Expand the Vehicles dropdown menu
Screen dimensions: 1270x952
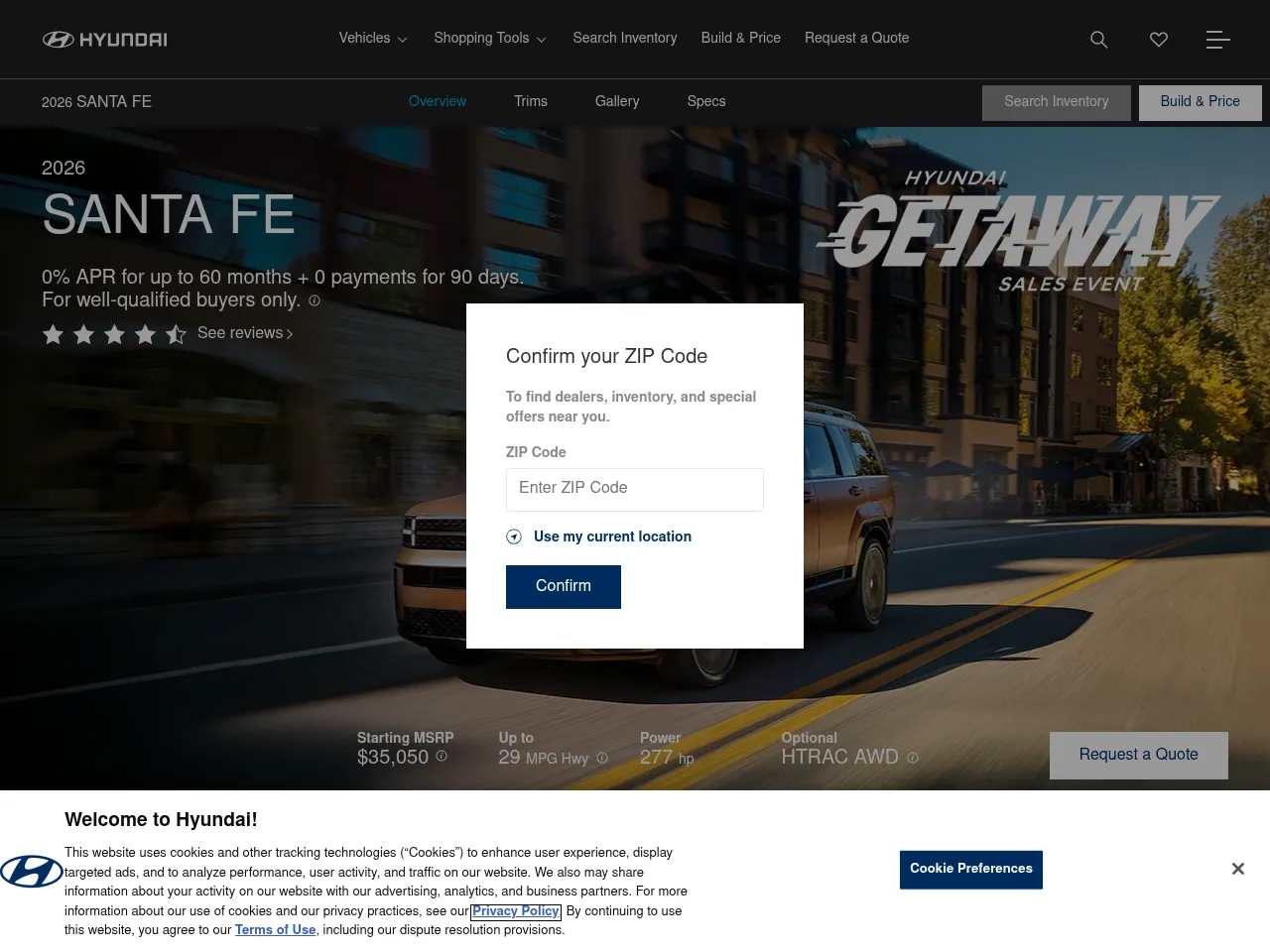(x=373, y=39)
